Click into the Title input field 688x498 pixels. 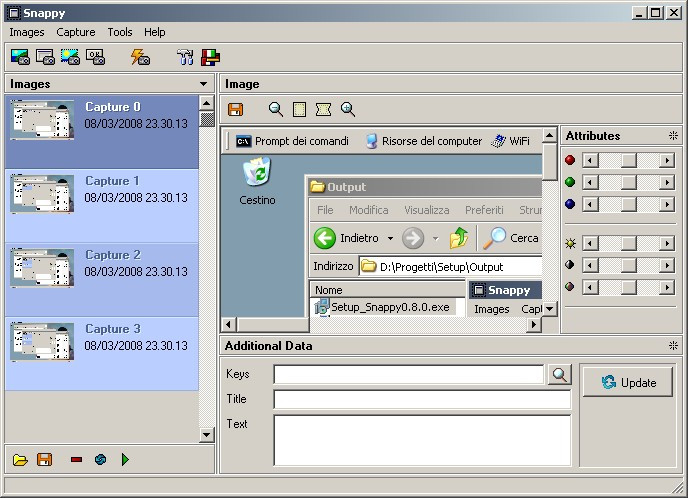click(422, 400)
